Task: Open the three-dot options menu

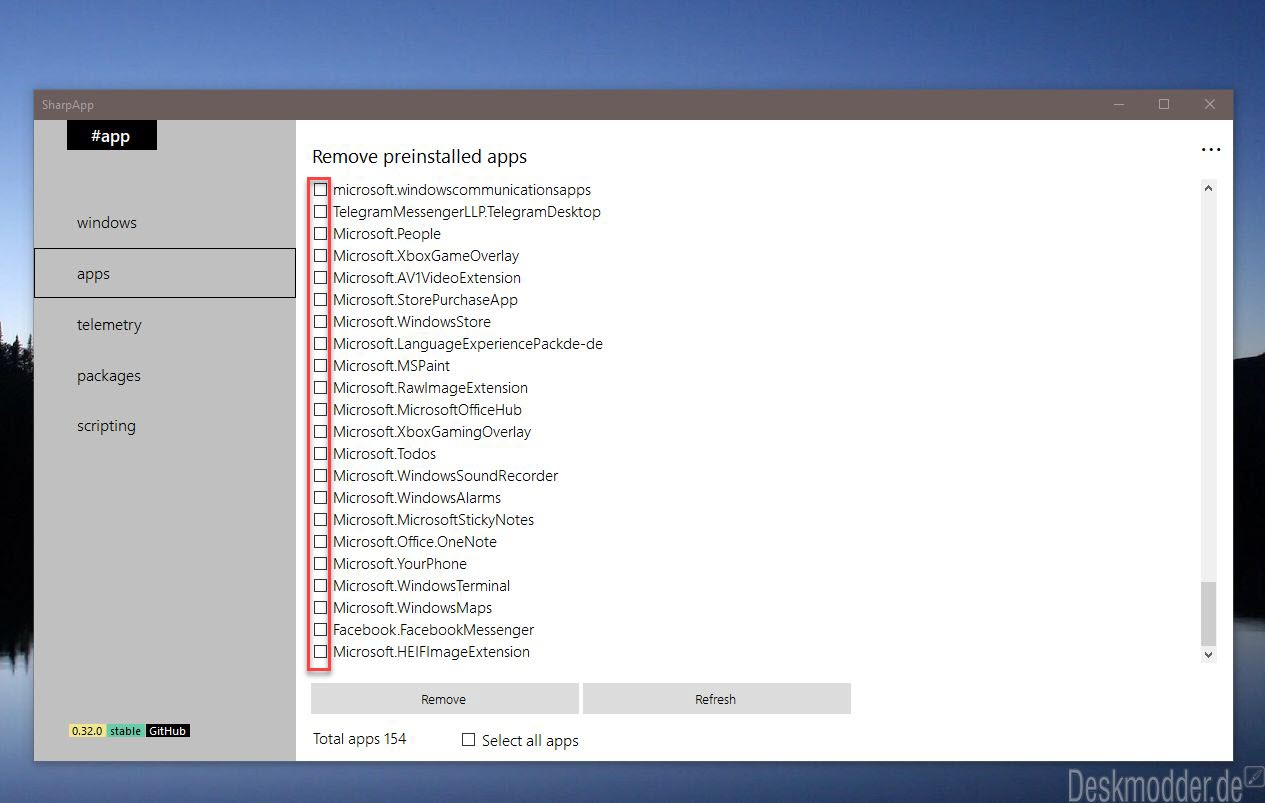Action: coord(1211,150)
